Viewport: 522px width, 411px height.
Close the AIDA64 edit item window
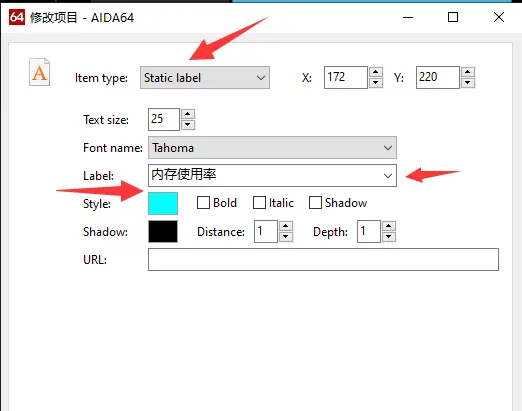tap(499, 17)
